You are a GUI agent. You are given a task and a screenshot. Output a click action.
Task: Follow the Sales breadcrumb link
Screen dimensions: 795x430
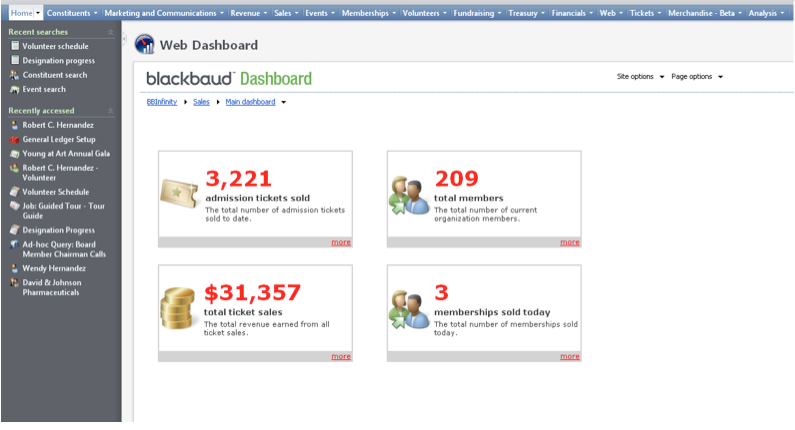[201, 102]
